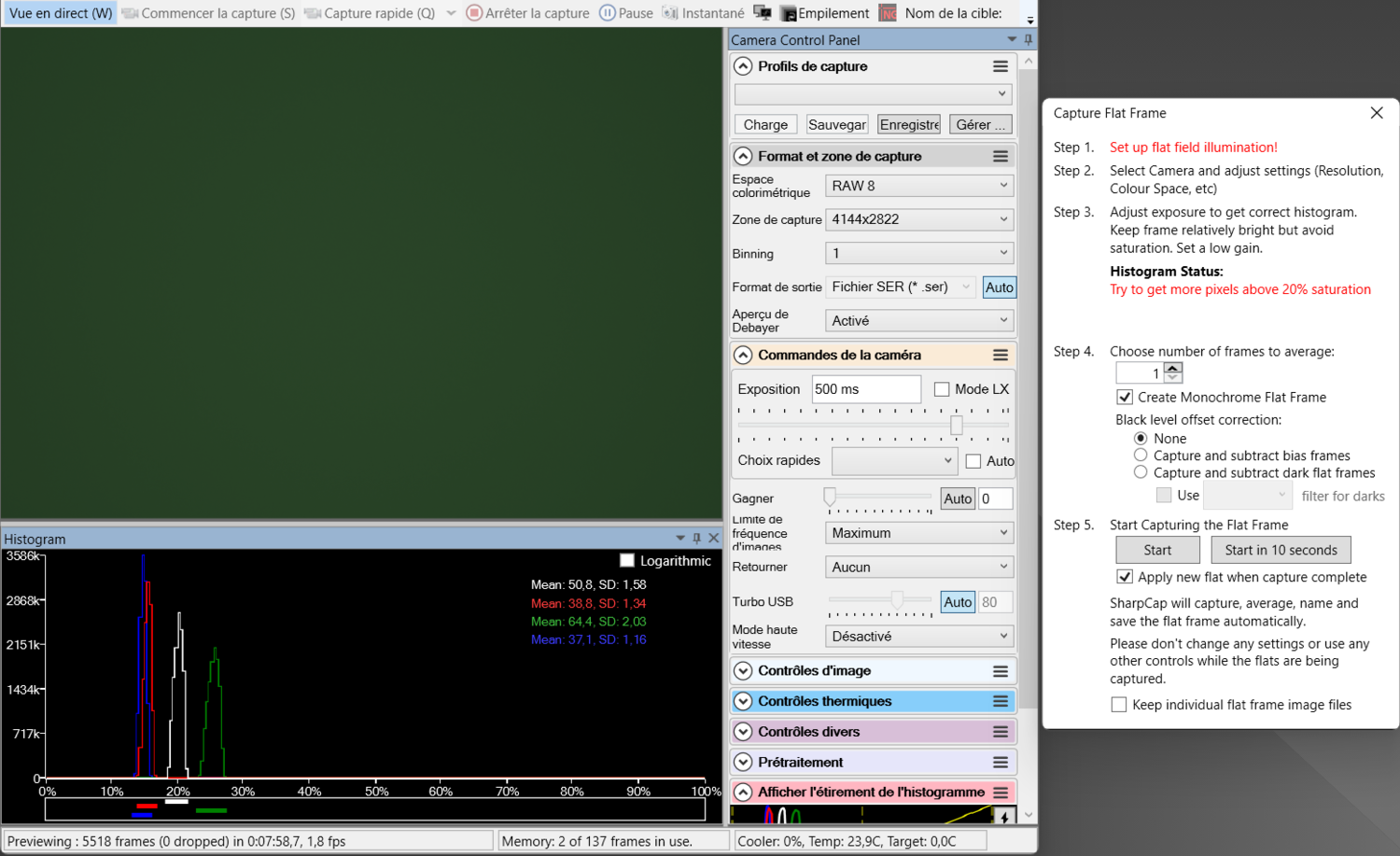Image resolution: width=1400 pixels, height=856 pixels.
Task: Toggle the Auto button for Turbo USB
Action: coord(958,602)
